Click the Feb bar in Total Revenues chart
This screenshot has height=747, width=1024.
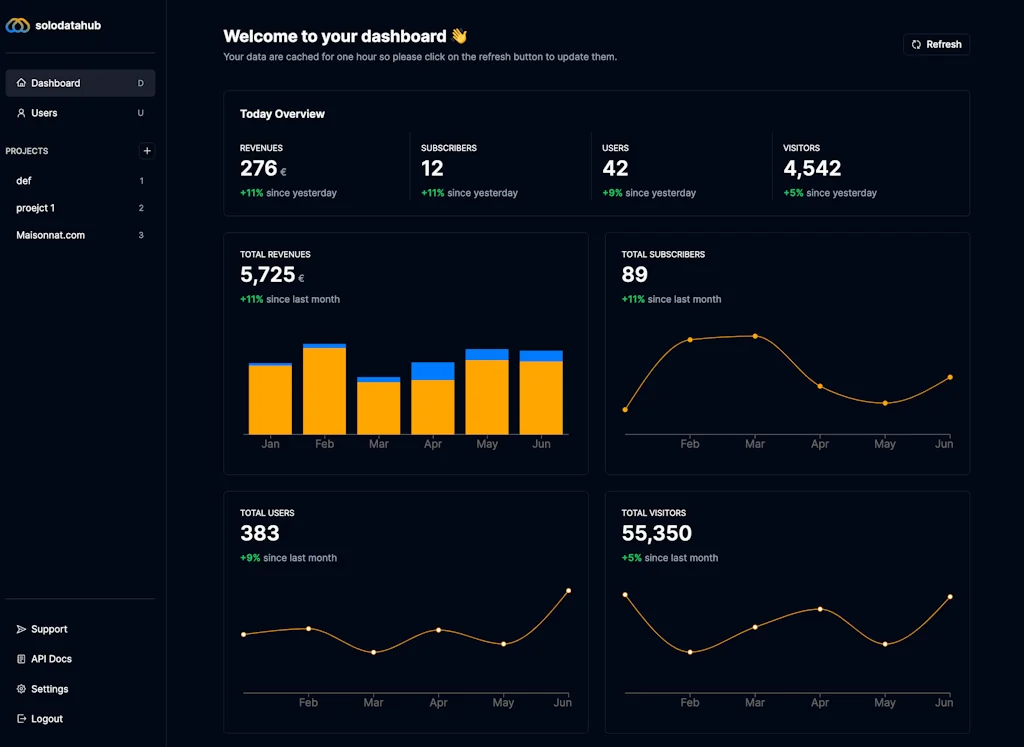coord(323,388)
